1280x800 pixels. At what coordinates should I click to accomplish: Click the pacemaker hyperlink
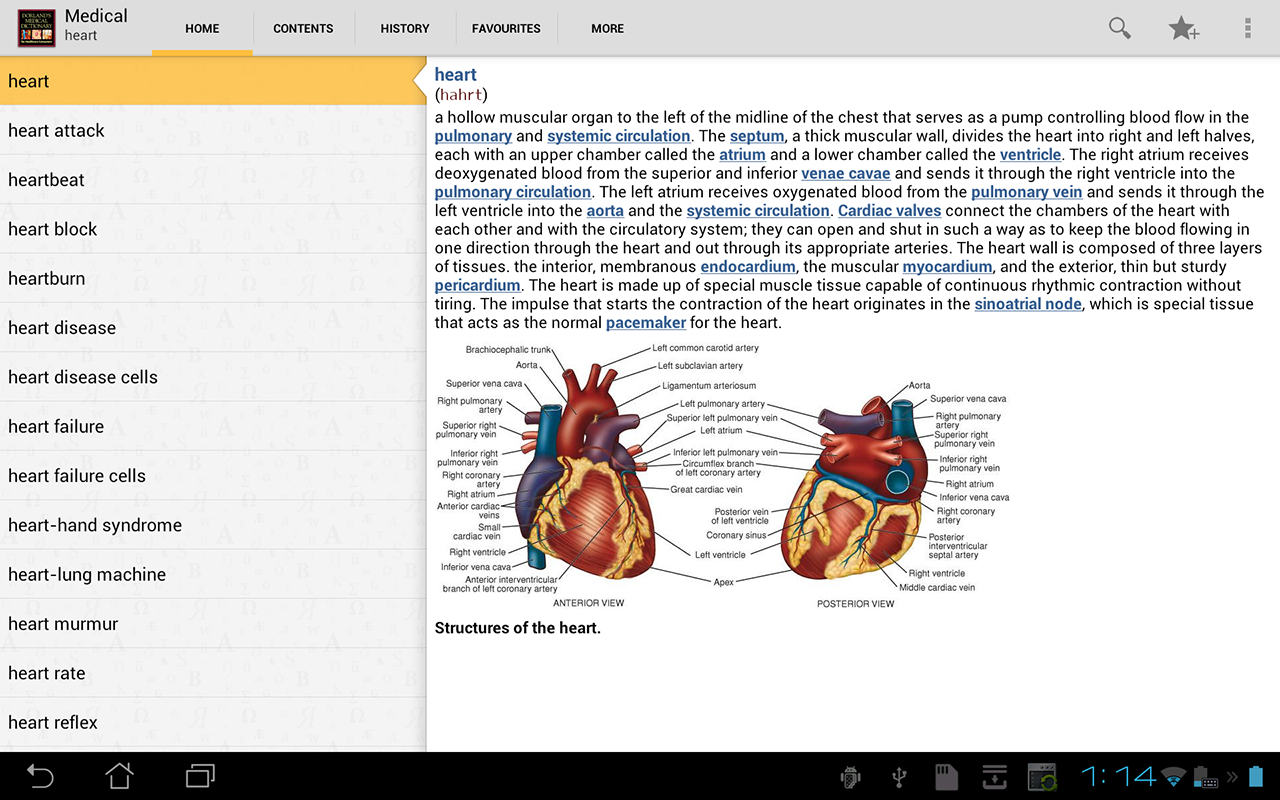pos(645,322)
